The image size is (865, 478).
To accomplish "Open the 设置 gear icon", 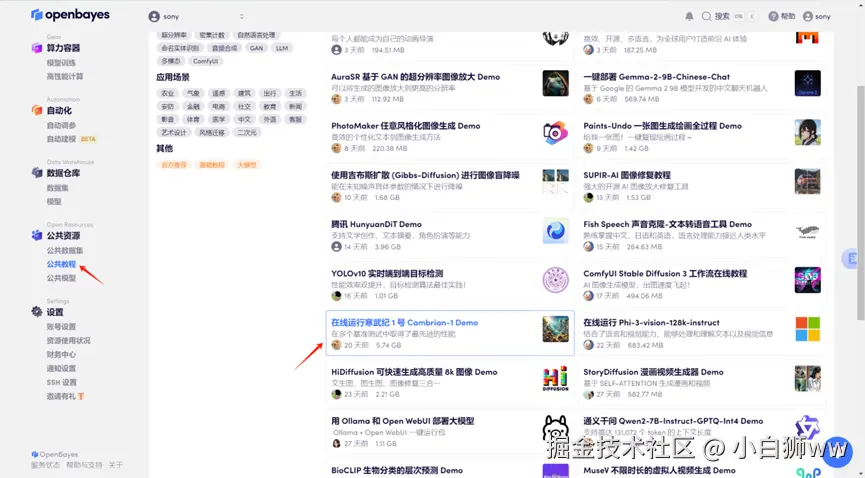I will (37, 312).
